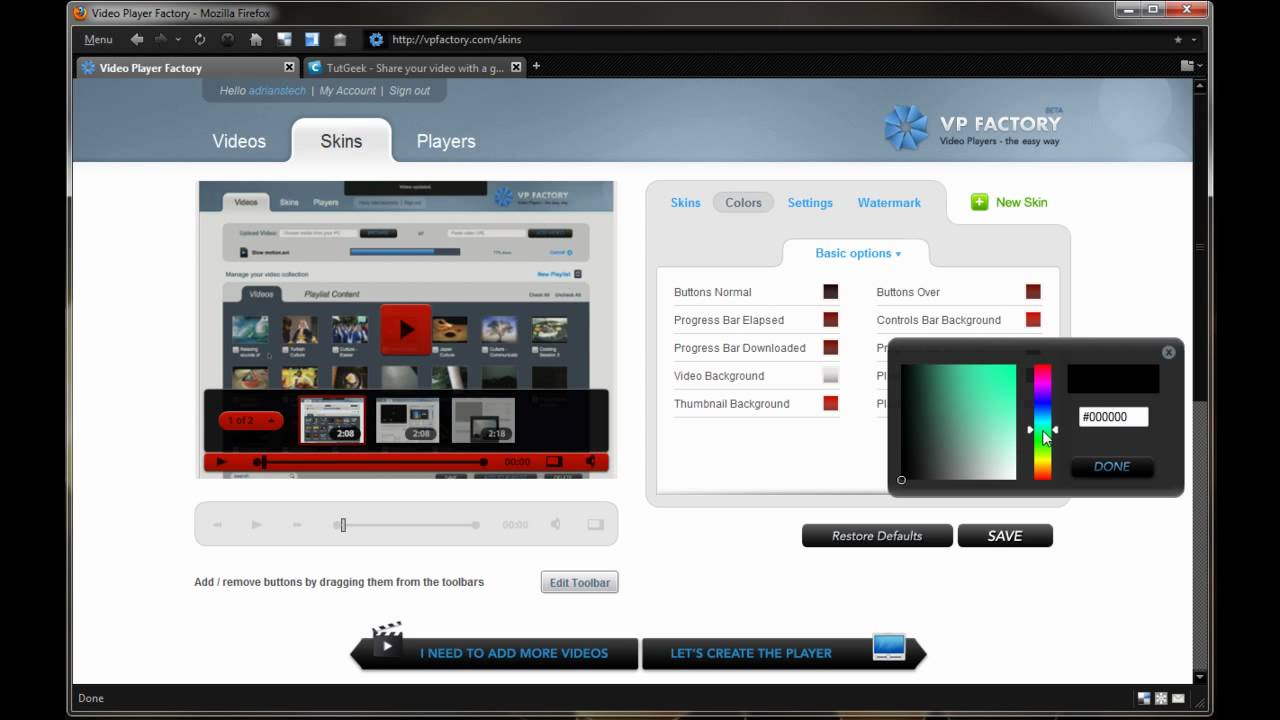Click the adrianstech username link
The height and width of the screenshot is (720, 1280).
coord(278,90)
